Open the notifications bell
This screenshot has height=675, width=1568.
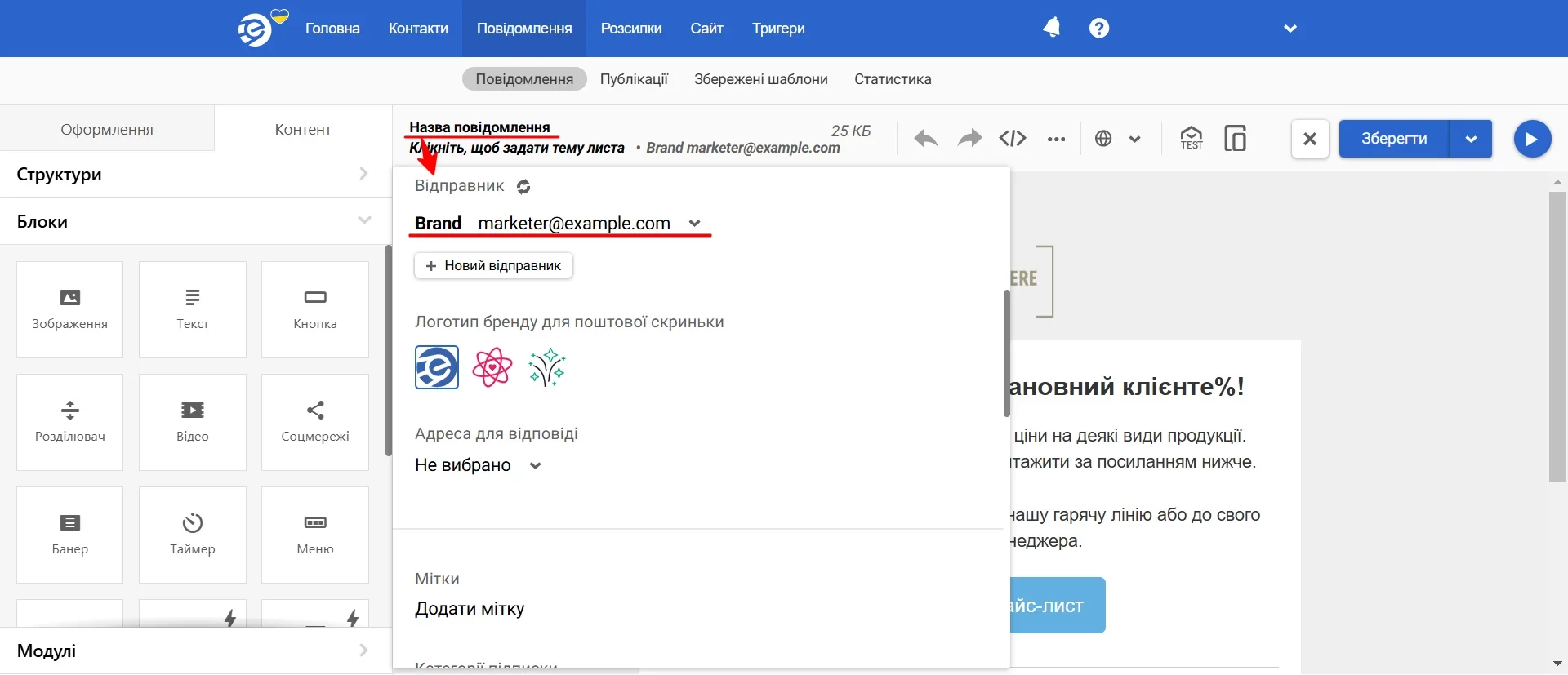click(1052, 28)
